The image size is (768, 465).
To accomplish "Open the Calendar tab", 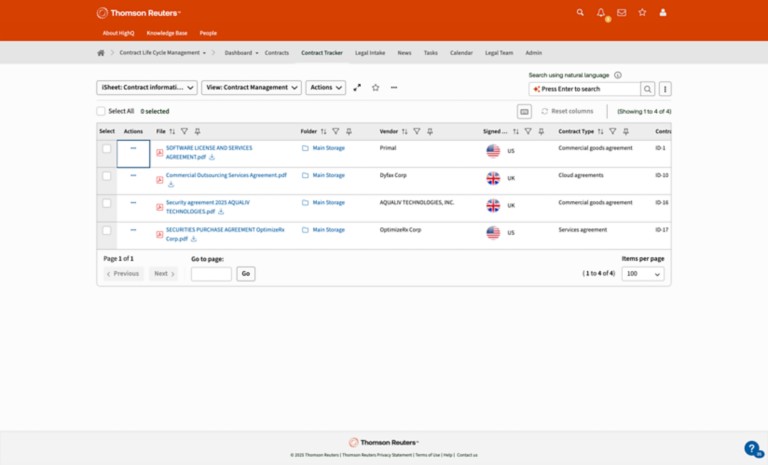I will click(x=461, y=53).
